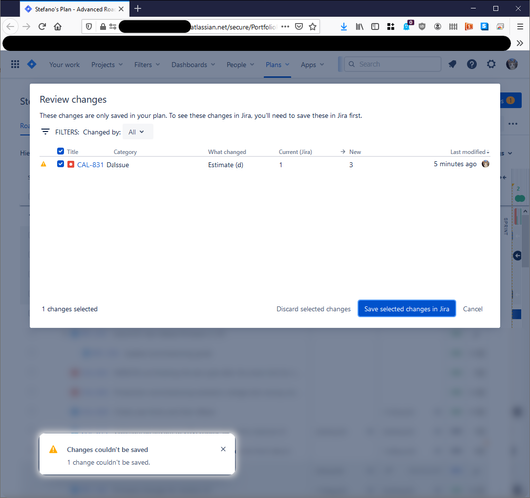Click the '1 changes selected' text
Screen dimensions: 530x498
tap(70, 309)
